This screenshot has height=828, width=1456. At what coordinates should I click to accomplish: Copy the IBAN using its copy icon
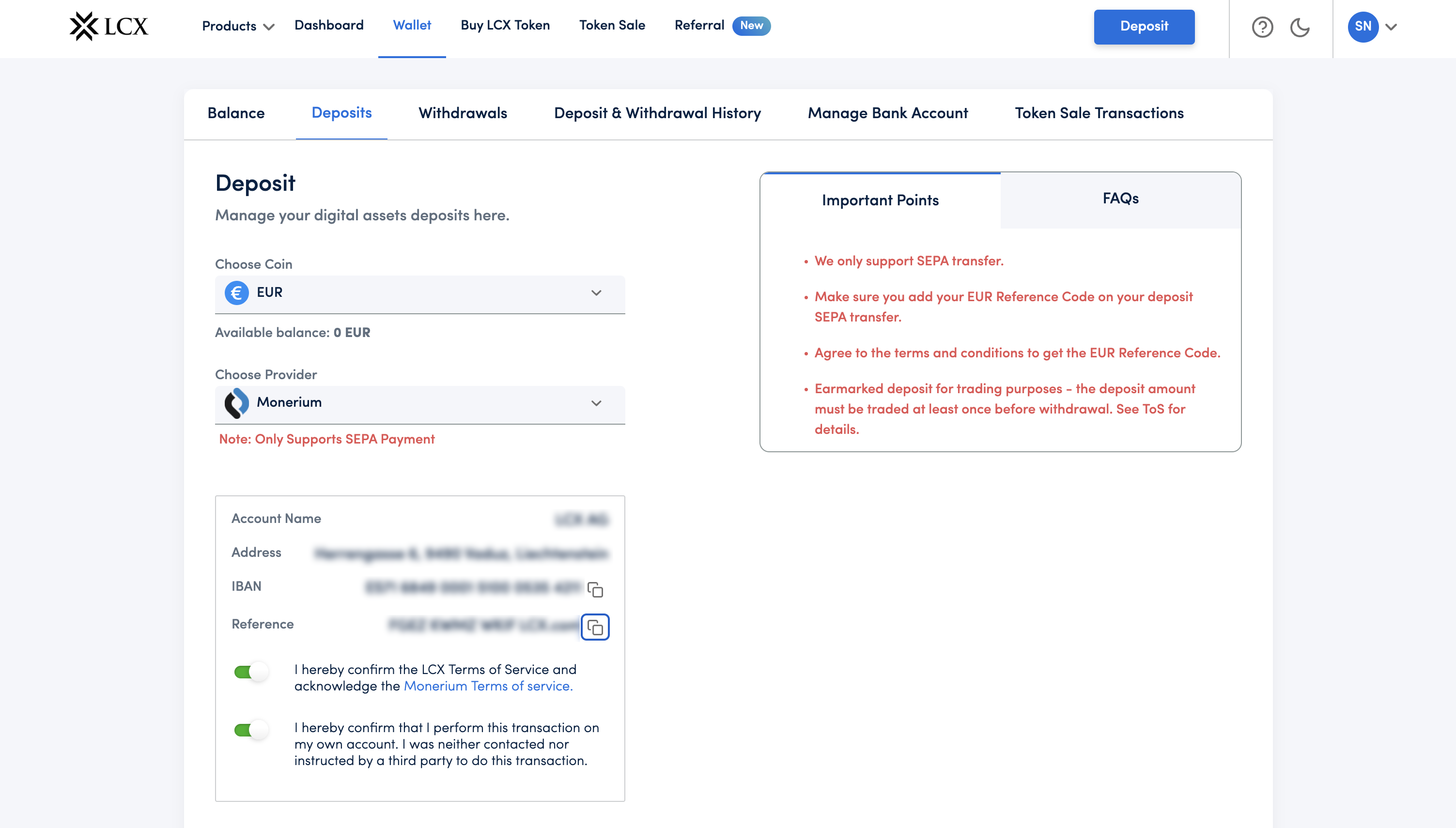click(x=595, y=590)
